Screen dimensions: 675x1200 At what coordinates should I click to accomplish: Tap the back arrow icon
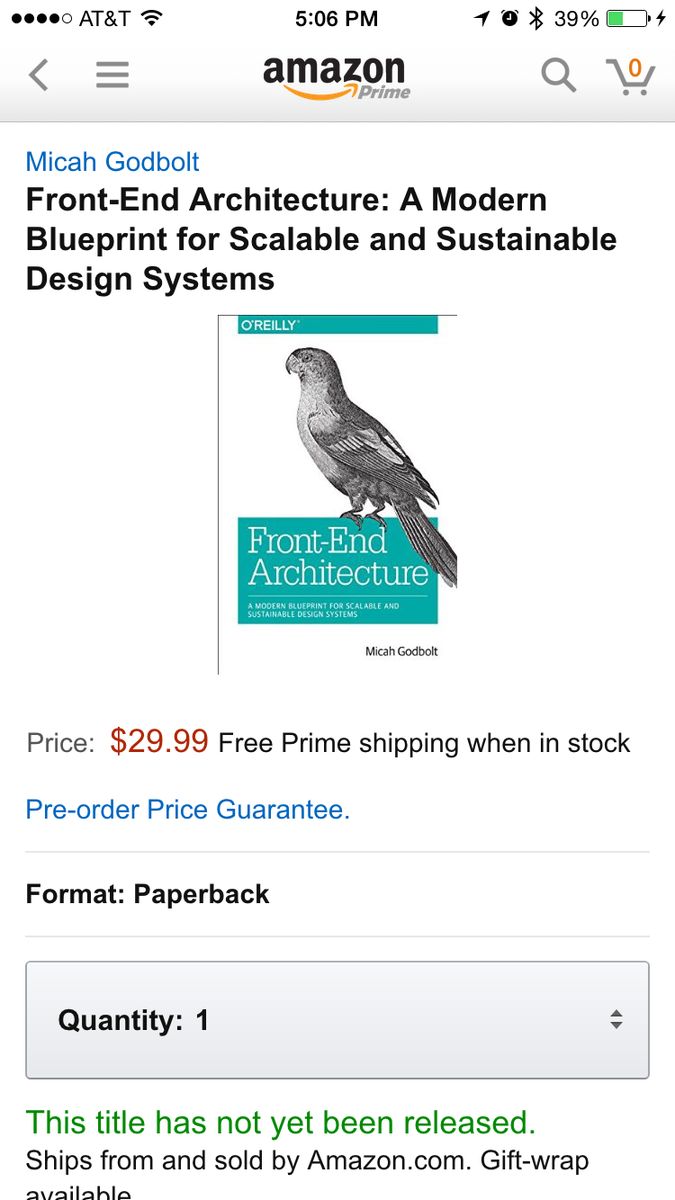coord(38,75)
